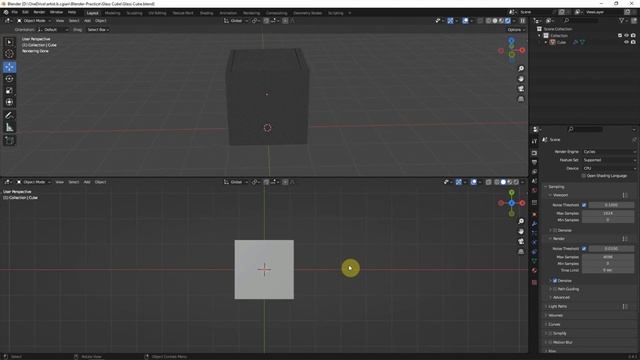
Task: Select the Measure tool in left toolbar
Action: 9,128
